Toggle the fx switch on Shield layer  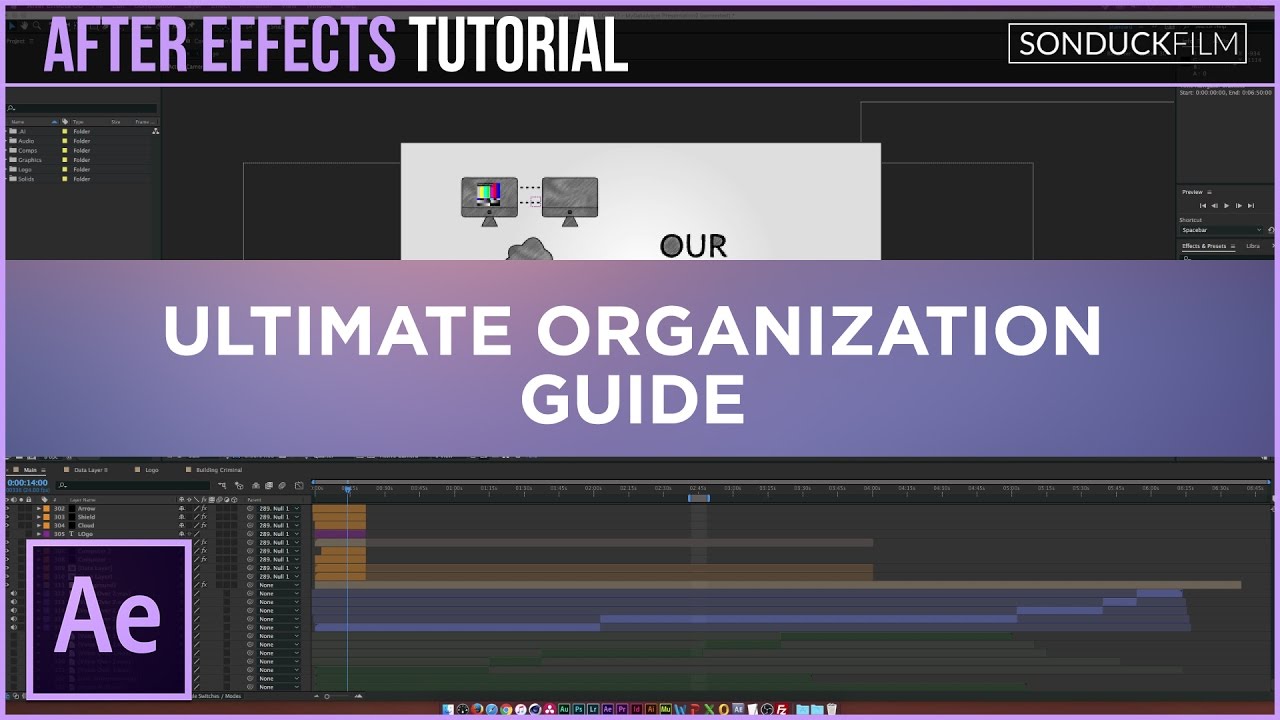pyautogui.click(x=203, y=517)
